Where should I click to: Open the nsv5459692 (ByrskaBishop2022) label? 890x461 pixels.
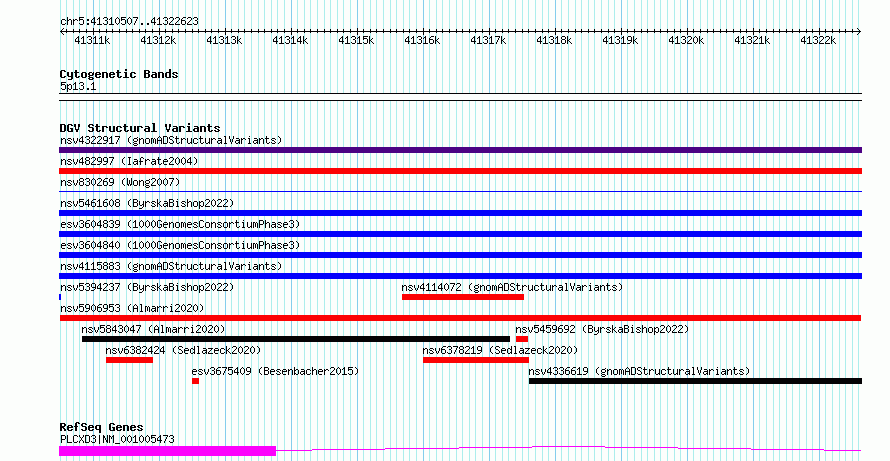(602, 329)
